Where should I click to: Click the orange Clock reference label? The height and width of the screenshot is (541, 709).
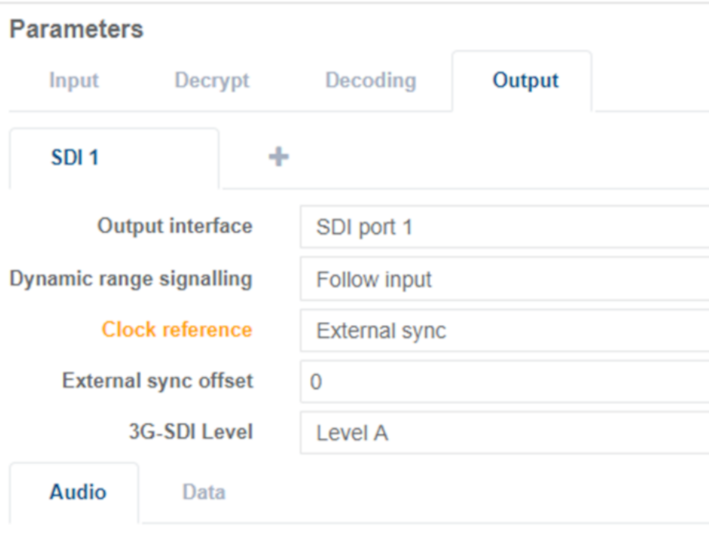click(x=177, y=330)
